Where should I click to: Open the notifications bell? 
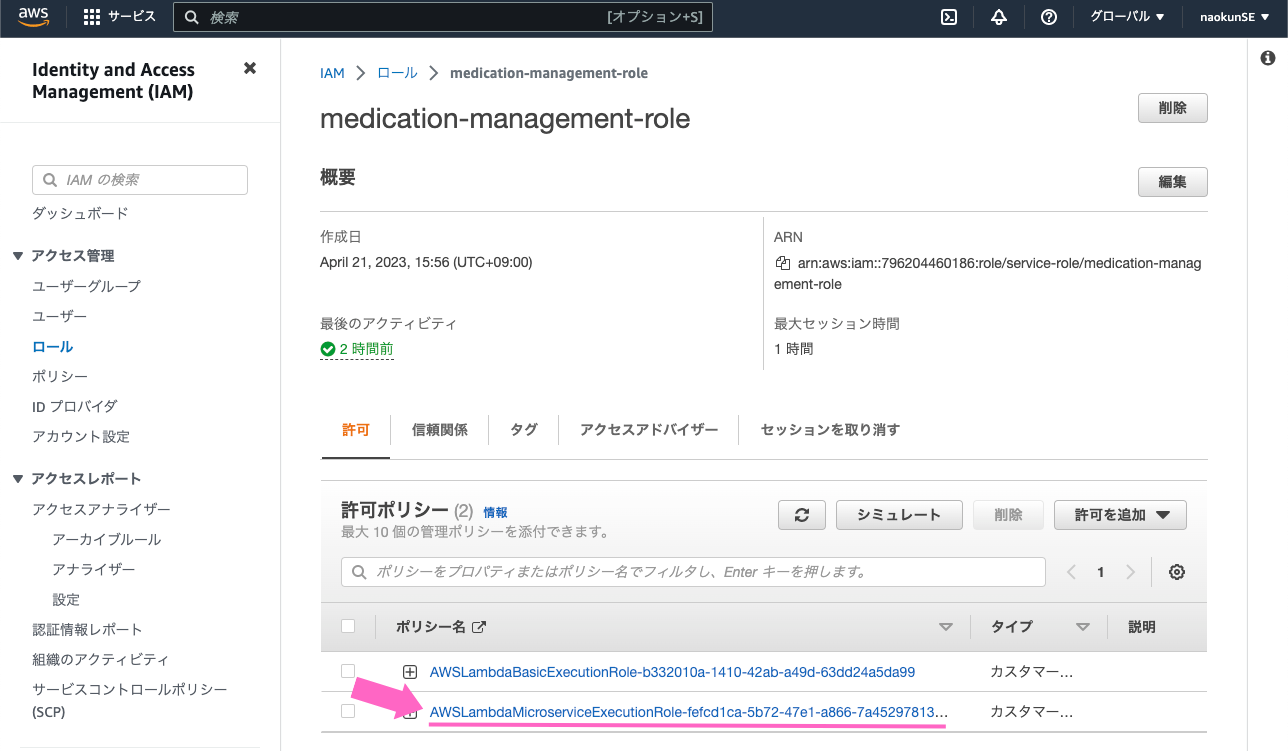999,17
